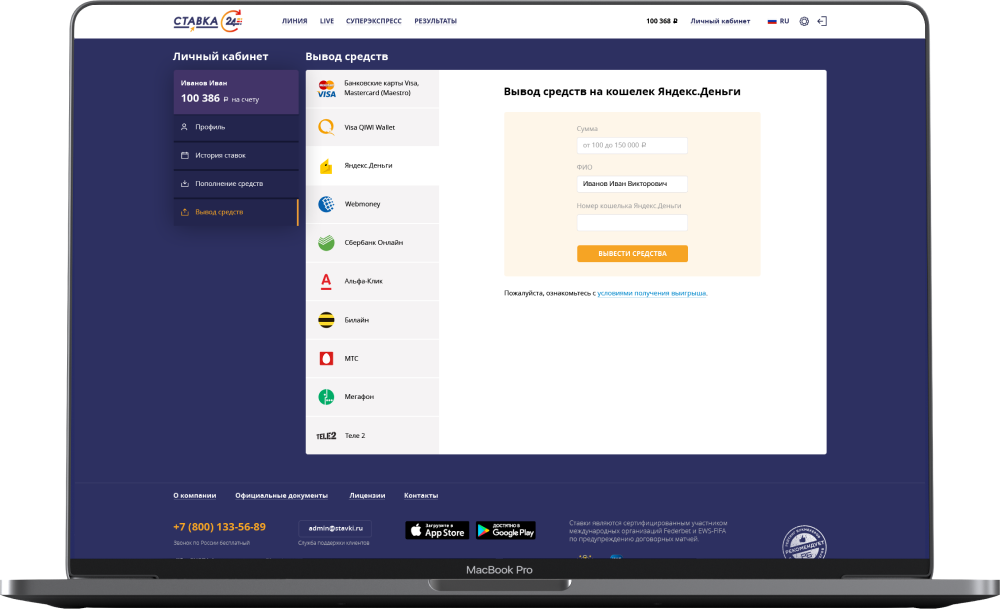1000x609 pixels.
Task: Open Пополнение средств in the sidebar
Action: click(228, 184)
